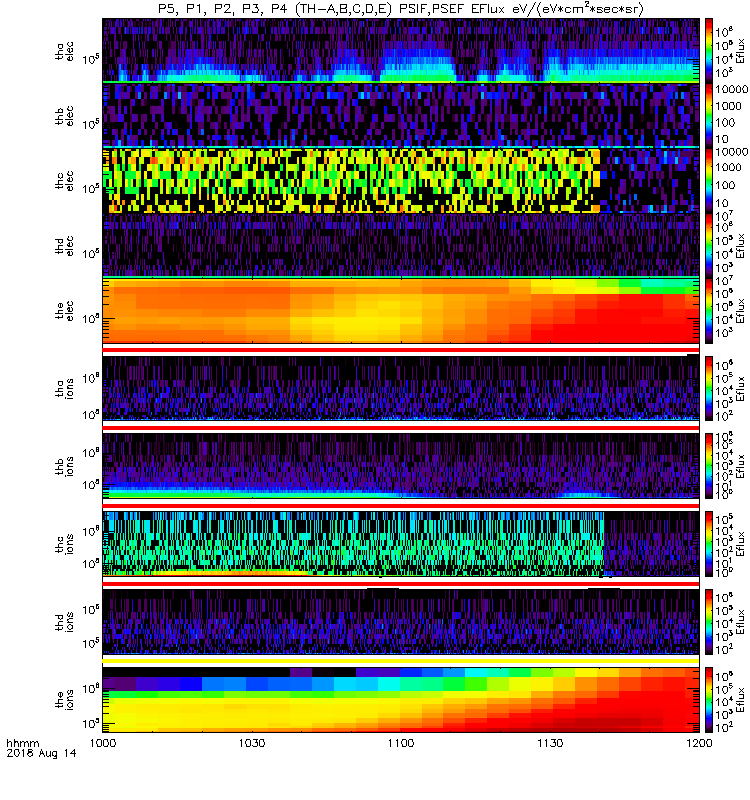Screen dimensions: 750x800
Task: Click the thc elec color bar
Action: [709, 180]
